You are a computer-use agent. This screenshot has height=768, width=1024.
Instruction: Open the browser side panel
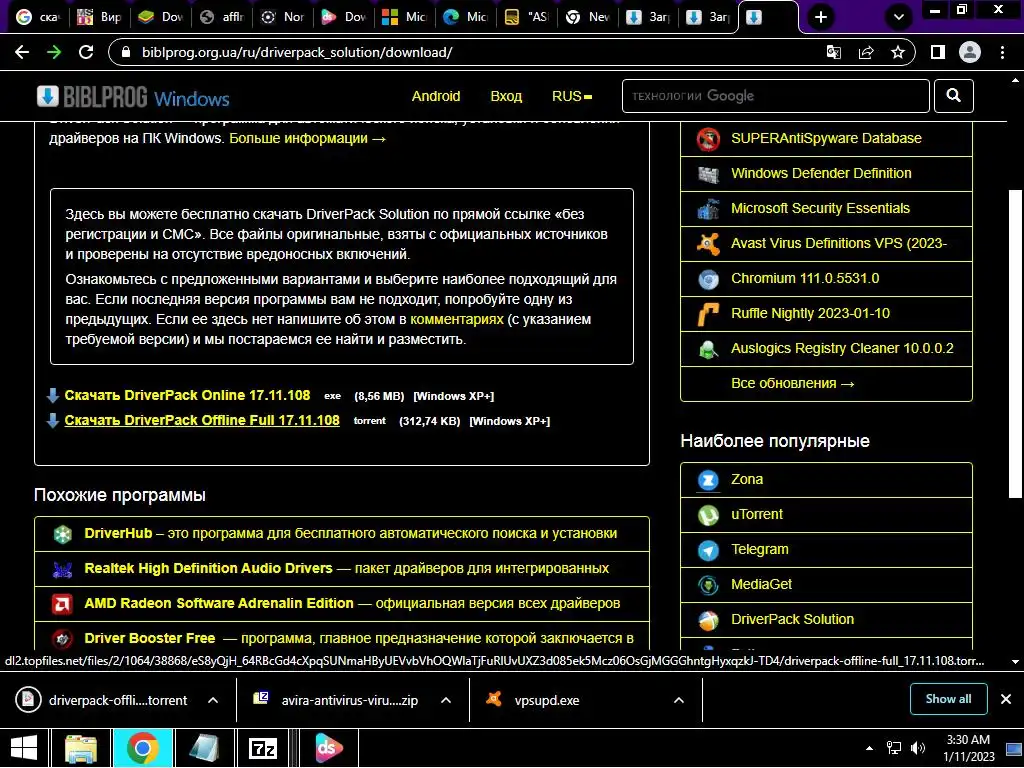pos(938,52)
